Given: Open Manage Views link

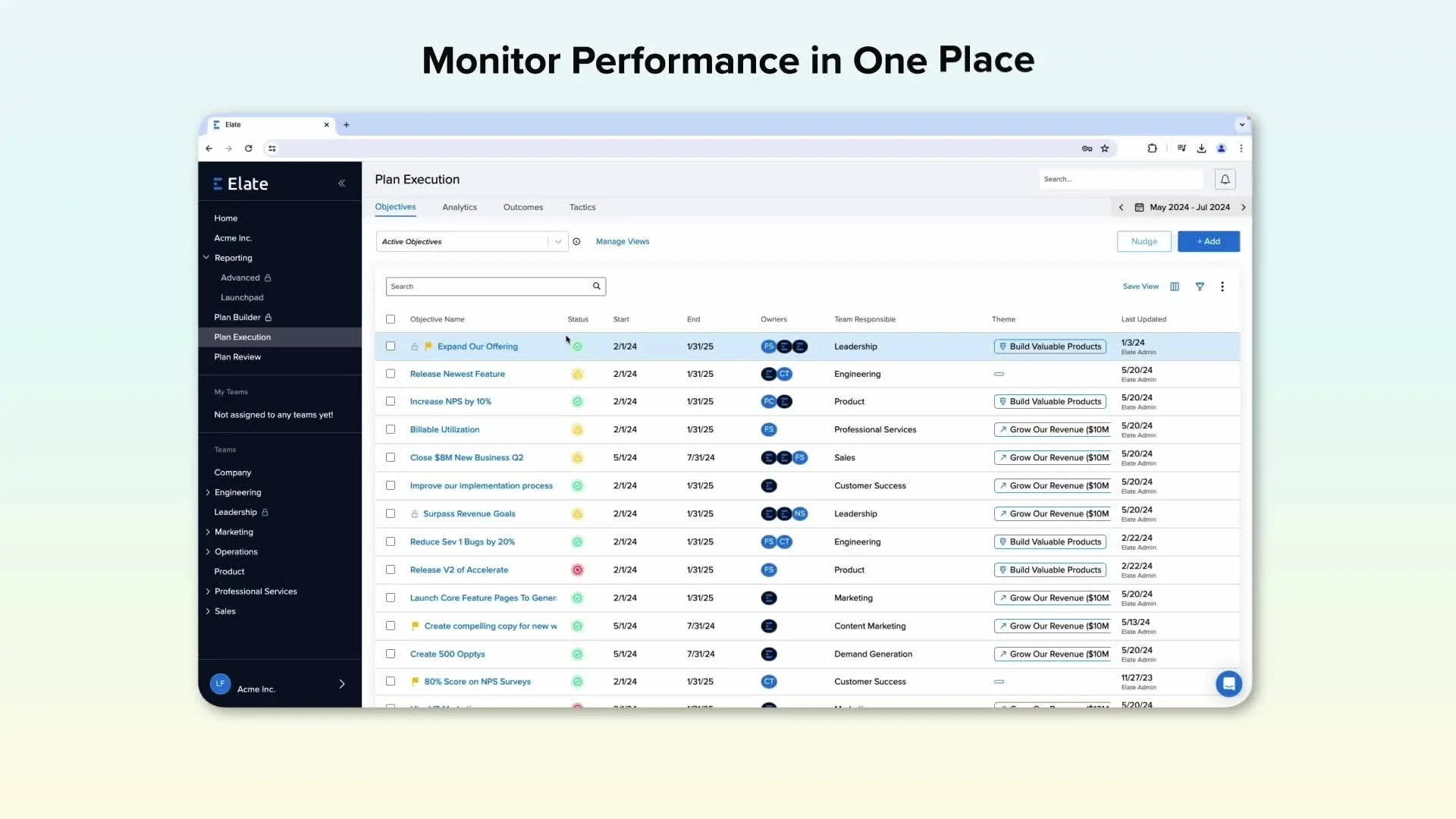Looking at the screenshot, I should point(623,242).
